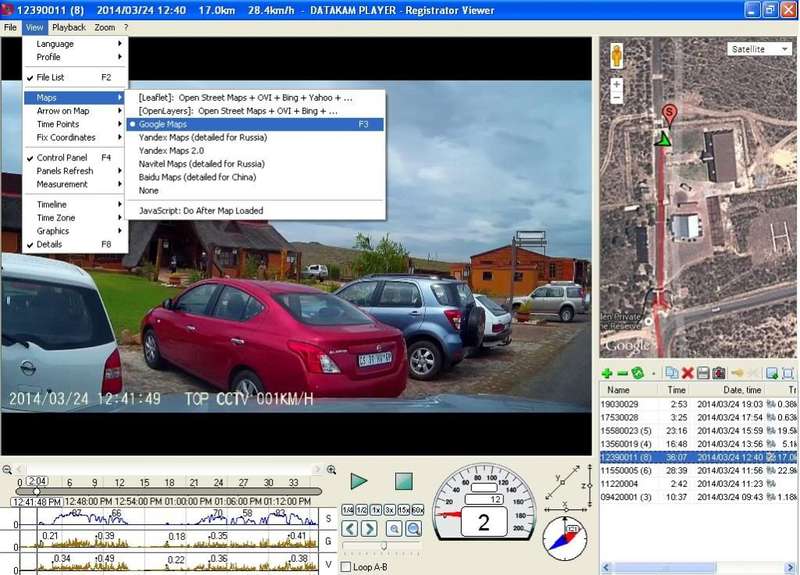Take snapshot with the camera icon

(719, 373)
